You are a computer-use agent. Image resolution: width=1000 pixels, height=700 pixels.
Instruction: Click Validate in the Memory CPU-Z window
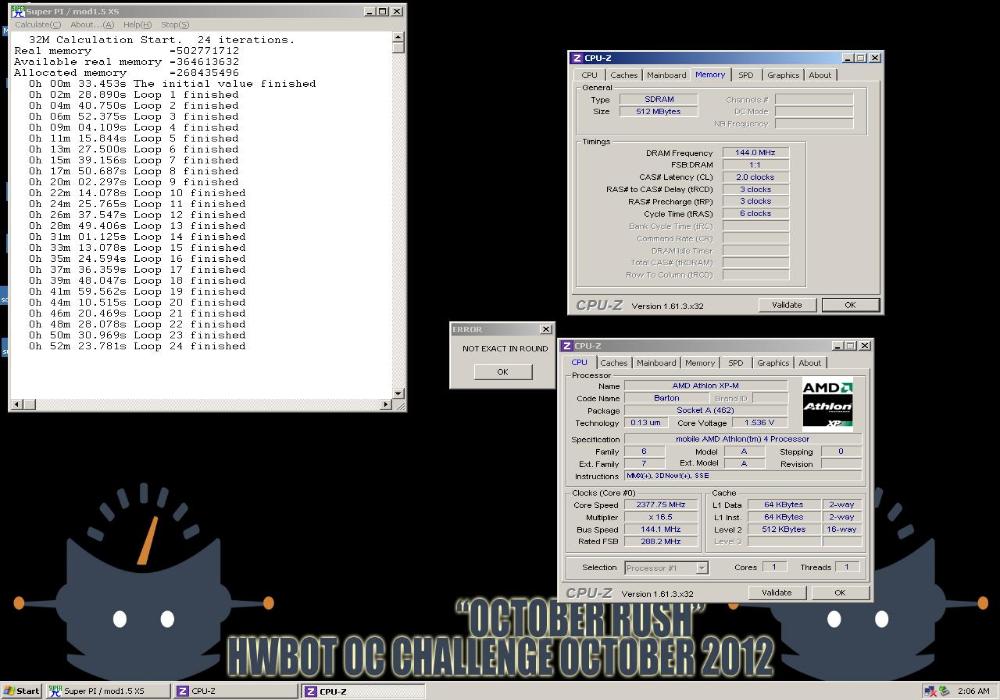[787, 305]
